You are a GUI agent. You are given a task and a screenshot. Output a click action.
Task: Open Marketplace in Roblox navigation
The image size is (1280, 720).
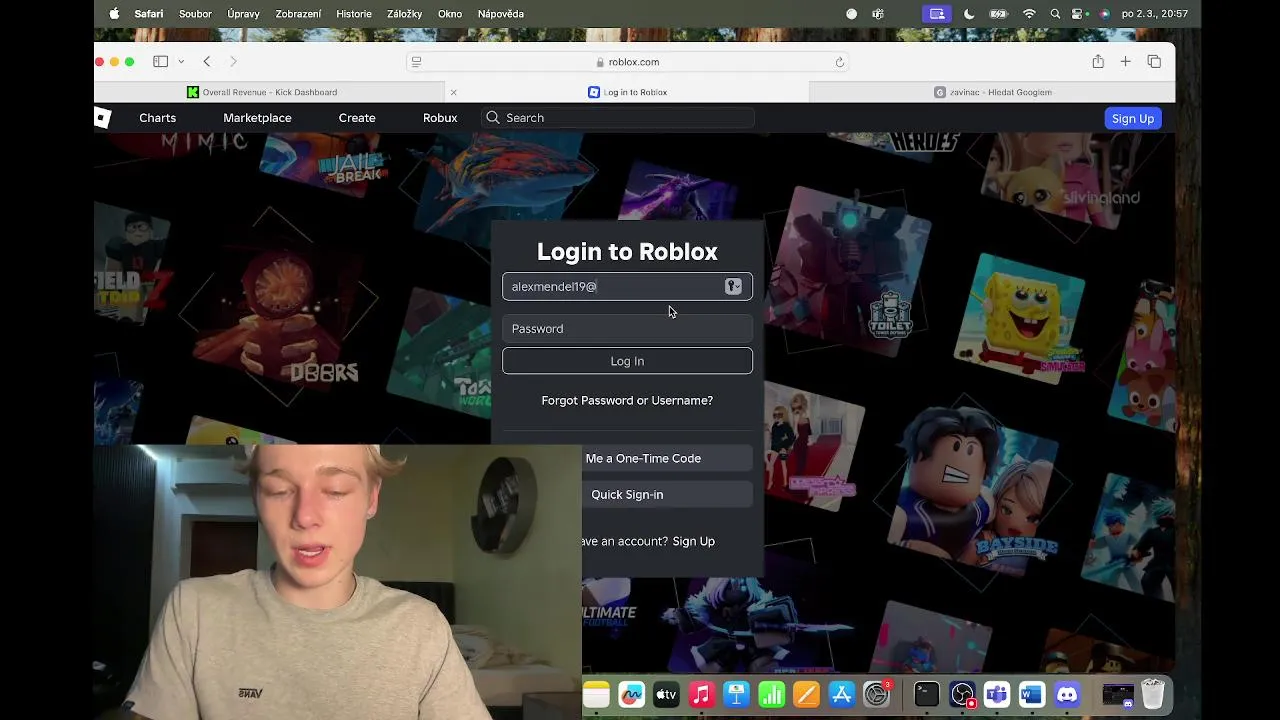[x=257, y=118]
